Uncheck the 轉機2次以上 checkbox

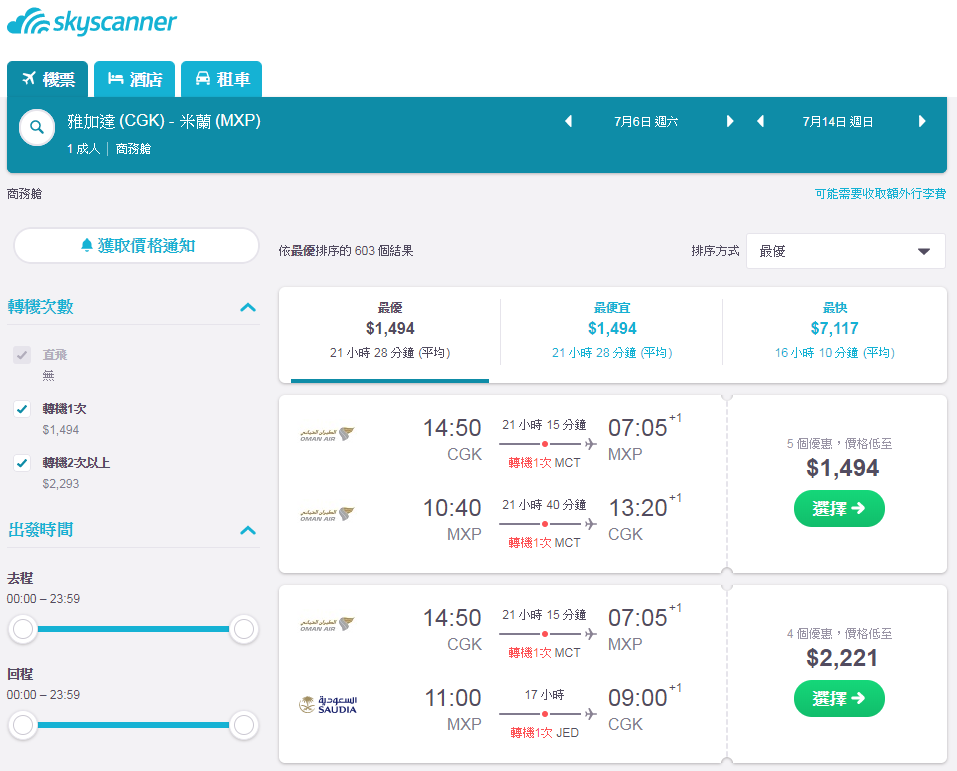pyautogui.click(x=22, y=463)
